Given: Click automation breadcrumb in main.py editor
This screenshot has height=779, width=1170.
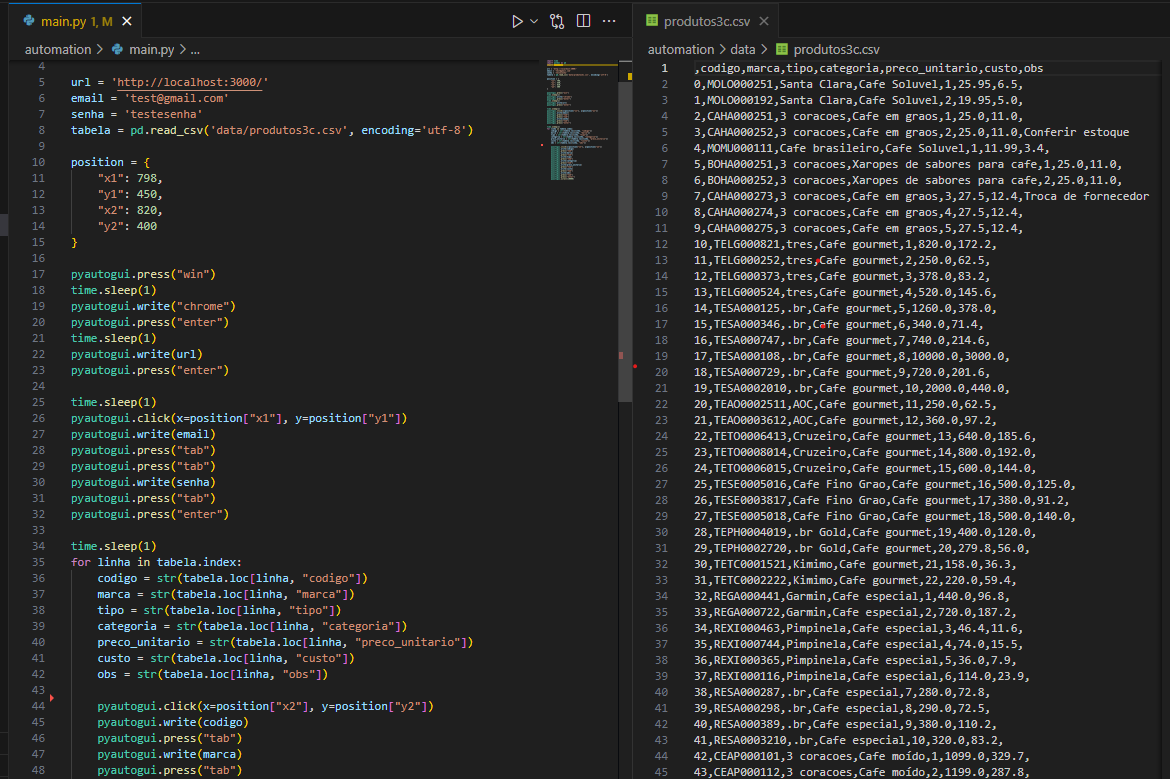Looking at the screenshot, I should coord(57,49).
